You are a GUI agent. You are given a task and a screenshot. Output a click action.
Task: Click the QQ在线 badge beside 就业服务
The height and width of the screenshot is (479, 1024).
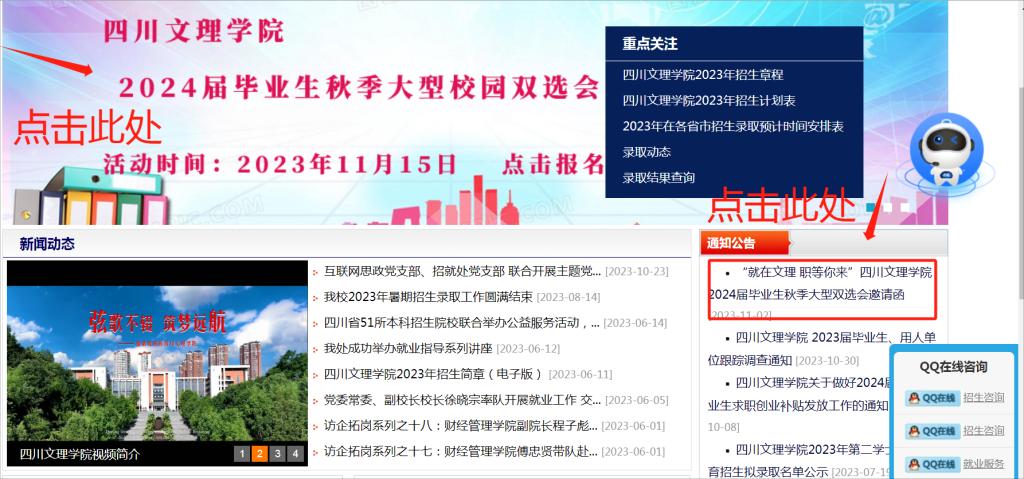(x=933, y=465)
